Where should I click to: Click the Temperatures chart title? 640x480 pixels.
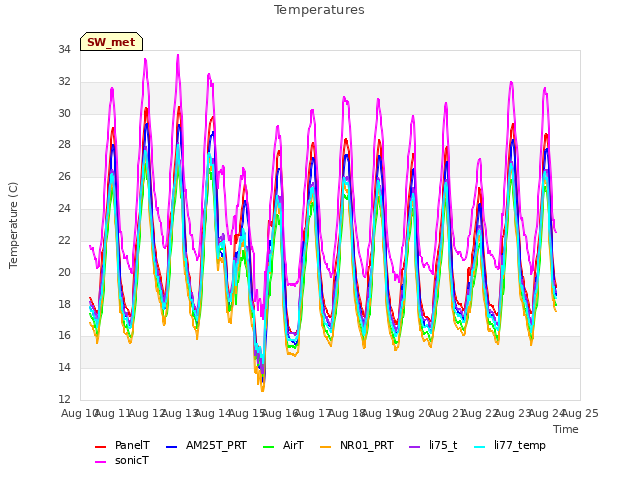tap(319, 10)
